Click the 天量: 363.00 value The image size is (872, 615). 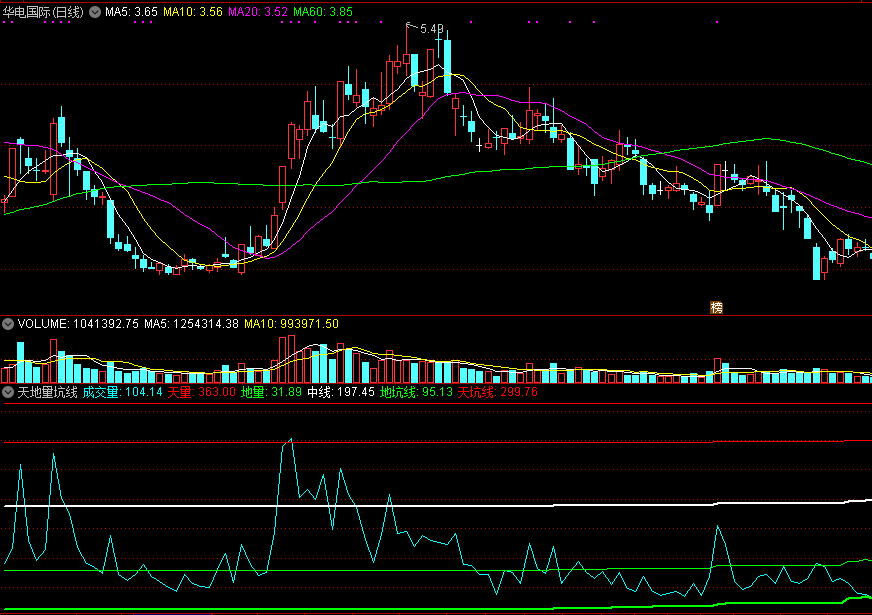(x=201, y=392)
